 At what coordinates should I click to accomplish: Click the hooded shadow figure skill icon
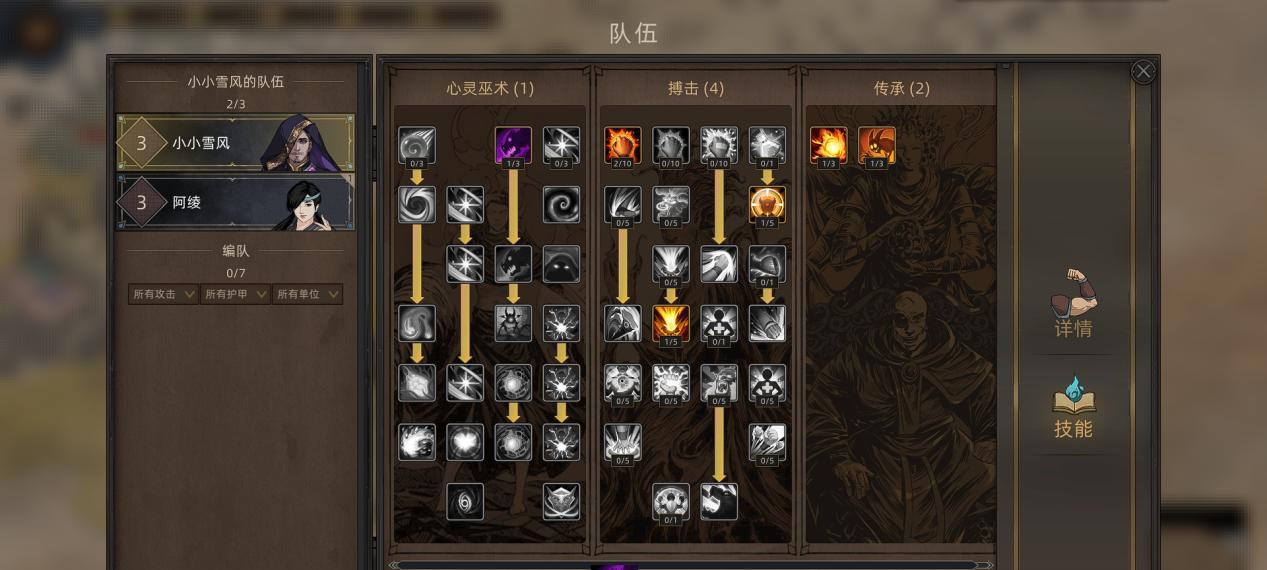coord(561,264)
